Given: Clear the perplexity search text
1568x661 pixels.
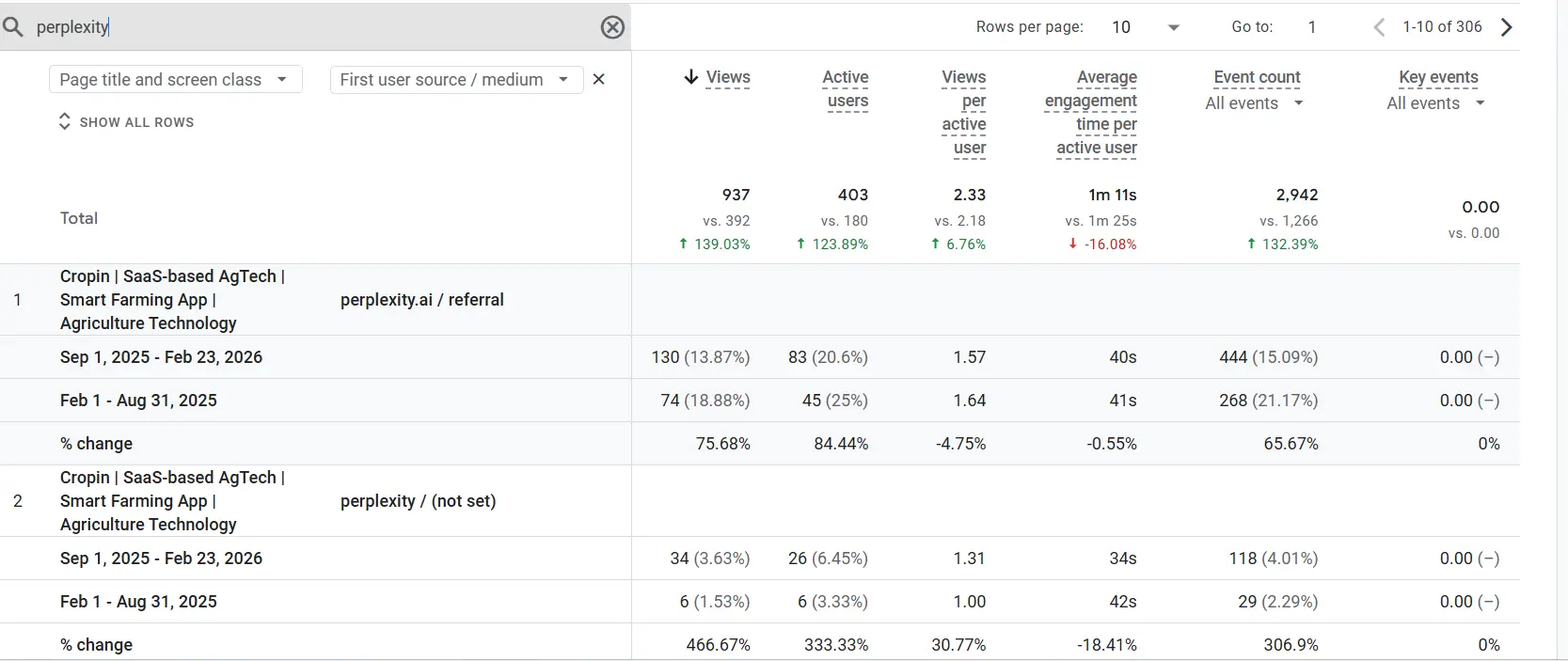Looking at the screenshot, I should (x=612, y=27).
